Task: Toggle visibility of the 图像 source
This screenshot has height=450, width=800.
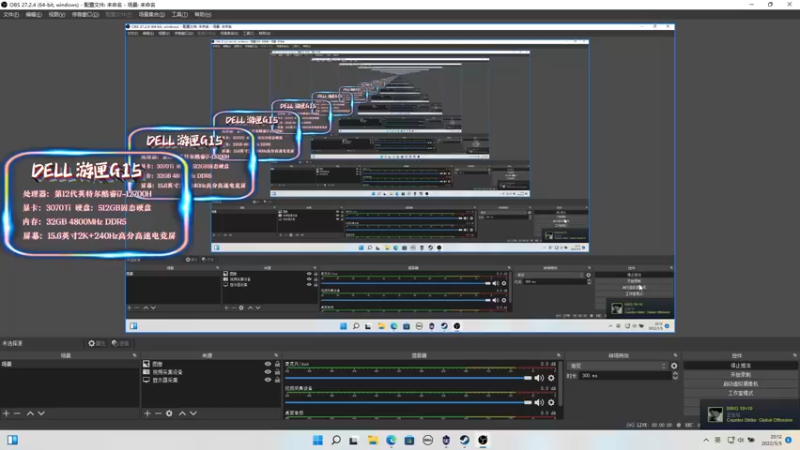Action: [x=267, y=364]
